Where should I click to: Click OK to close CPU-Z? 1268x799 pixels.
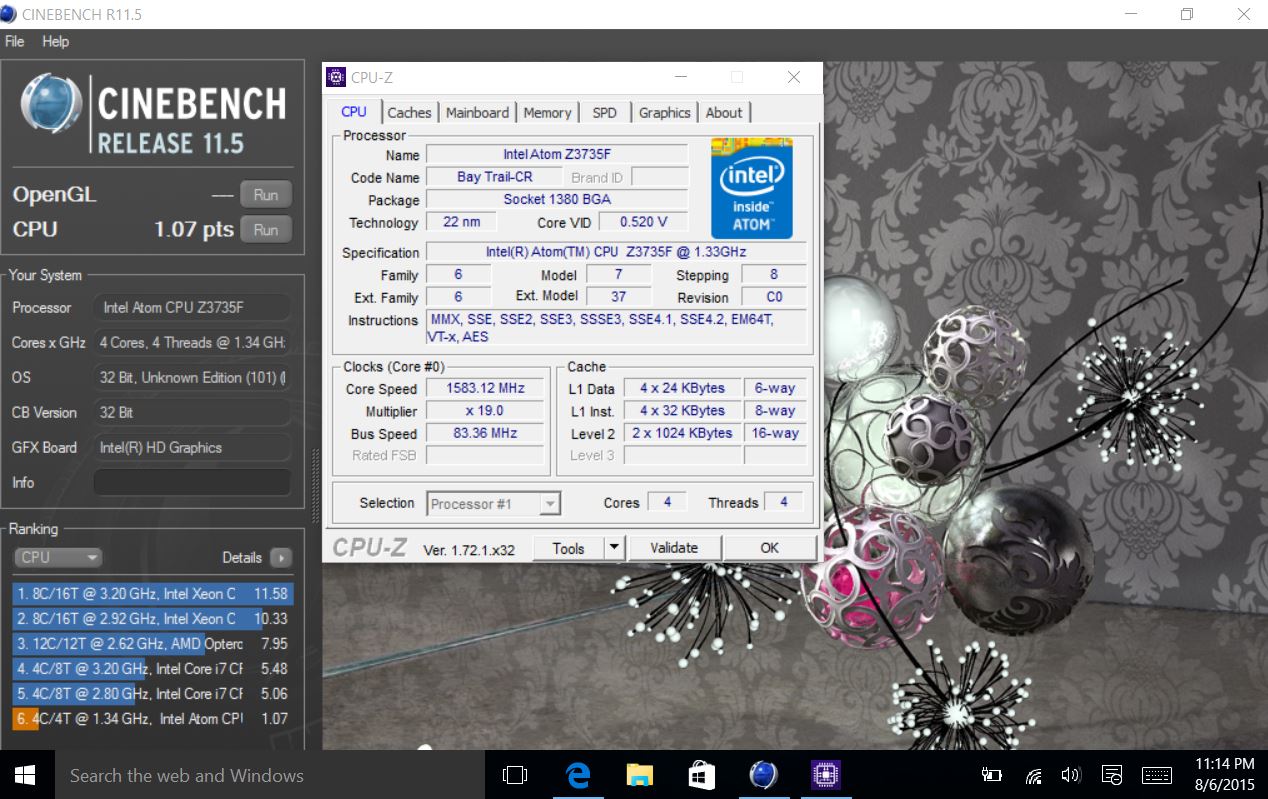[769, 548]
